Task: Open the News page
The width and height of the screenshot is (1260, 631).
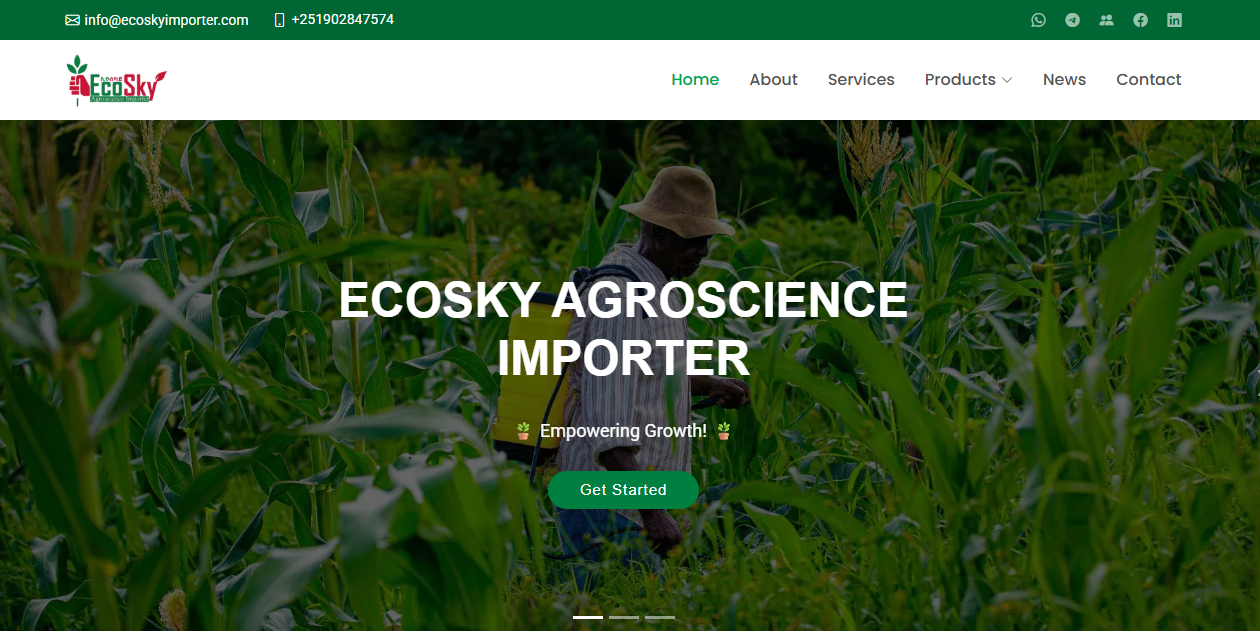Action: coord(1064,80)
